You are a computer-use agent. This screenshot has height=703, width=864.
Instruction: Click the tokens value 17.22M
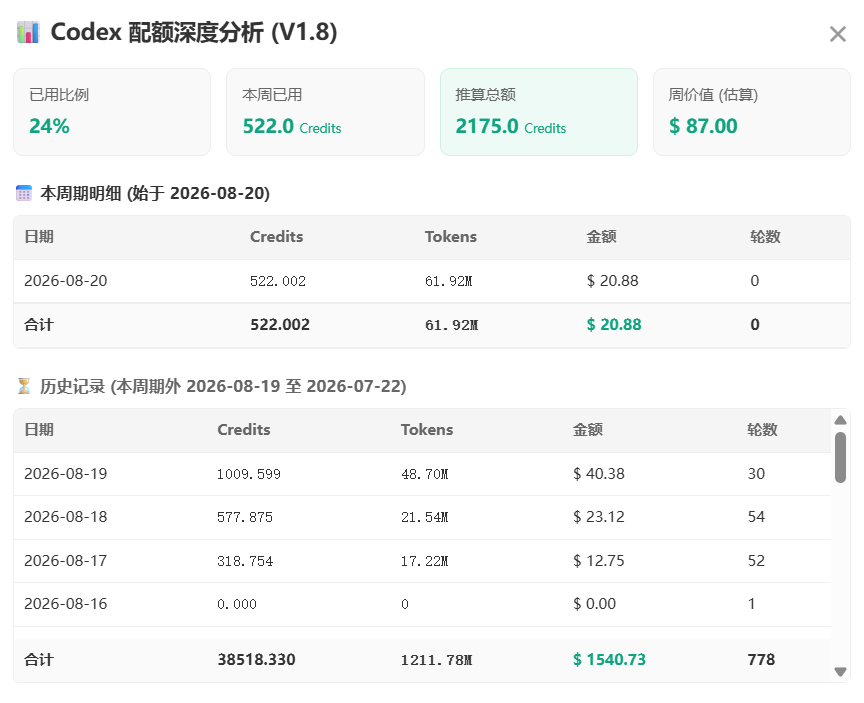click(425, 561)
